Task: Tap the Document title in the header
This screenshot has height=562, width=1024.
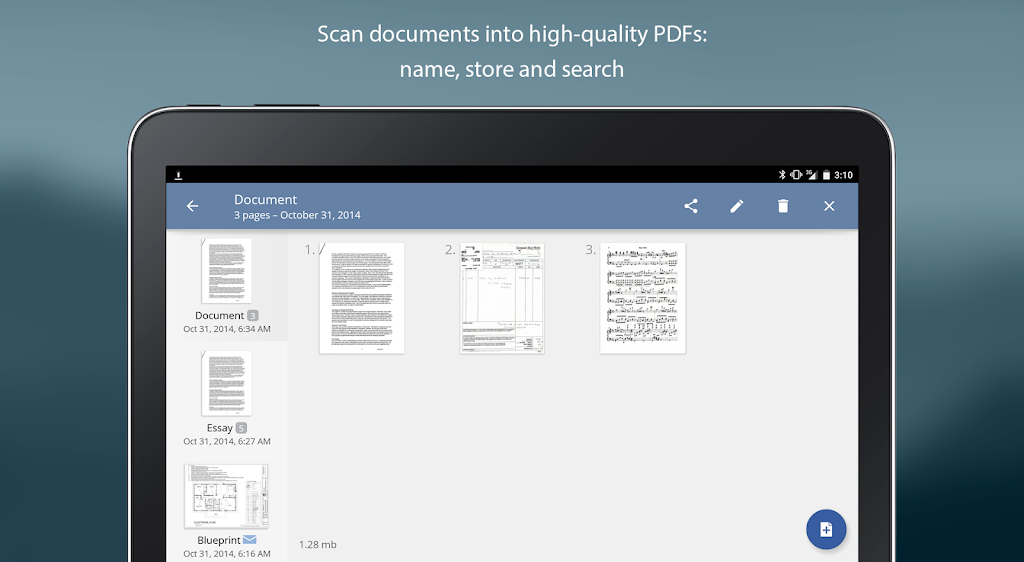Action: coord(266,199)
